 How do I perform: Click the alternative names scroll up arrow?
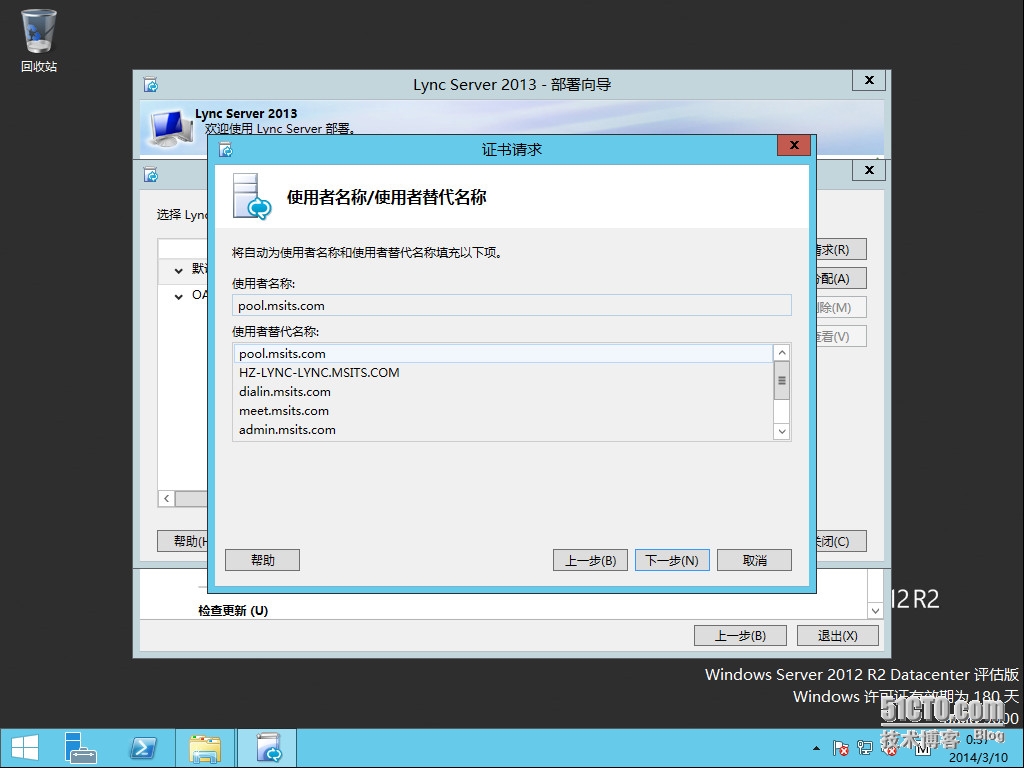click(782, 353)
